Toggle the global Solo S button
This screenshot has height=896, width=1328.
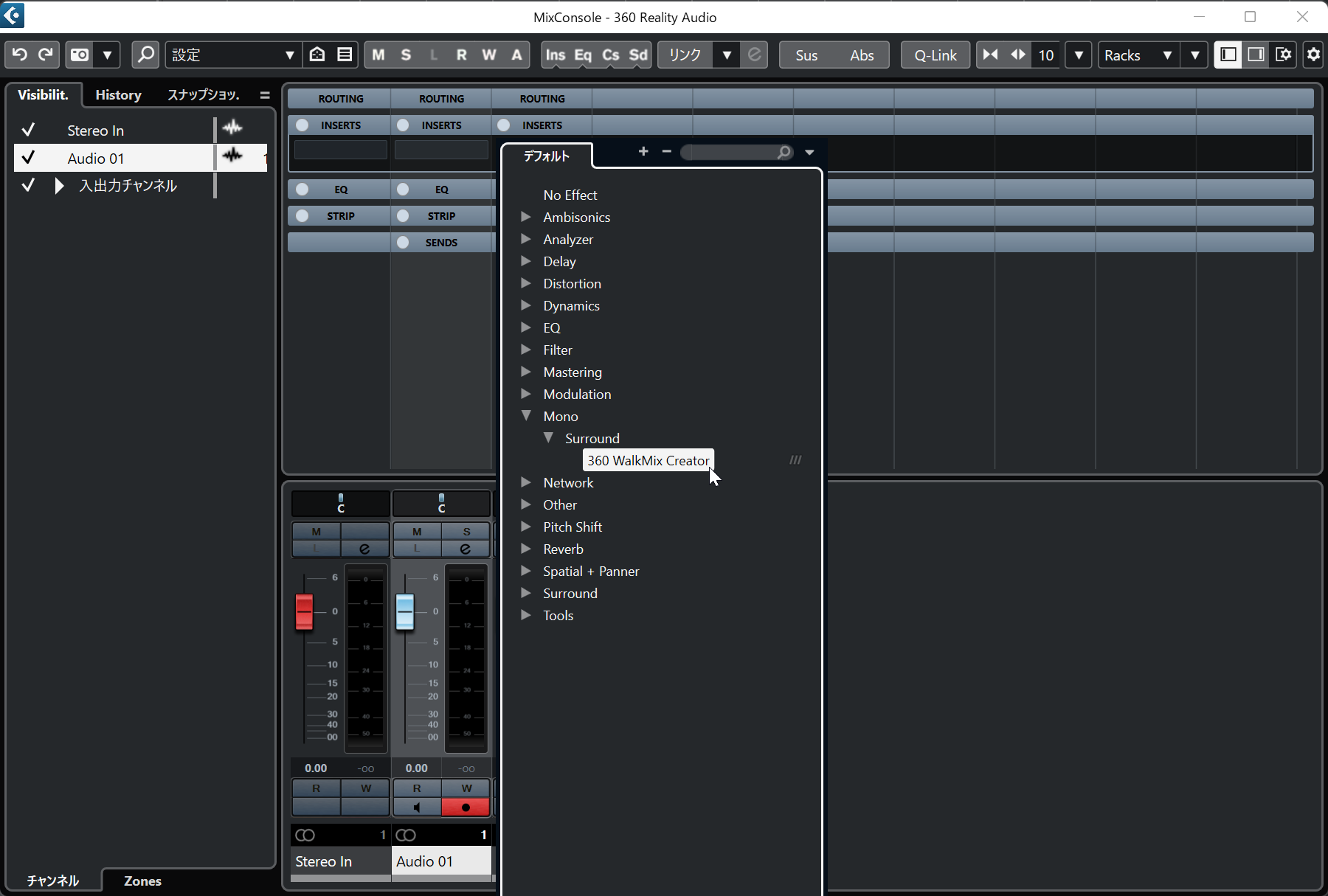pyautogui.click(x=406, y=55)
